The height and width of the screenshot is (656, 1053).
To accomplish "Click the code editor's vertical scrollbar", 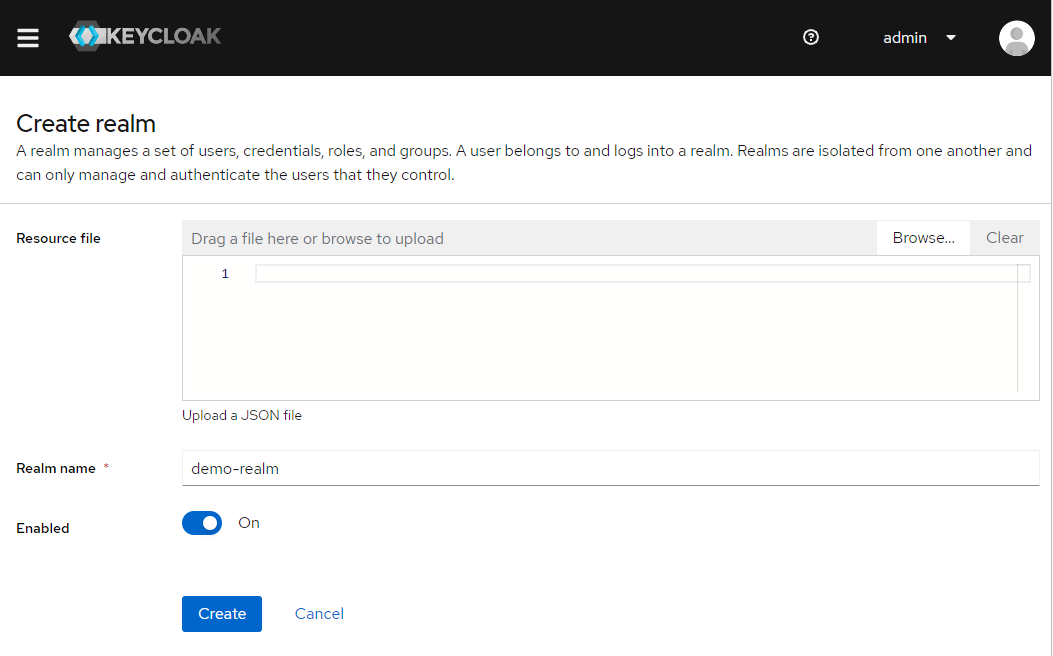I will pyautogui.click(x=1023, y=328).
